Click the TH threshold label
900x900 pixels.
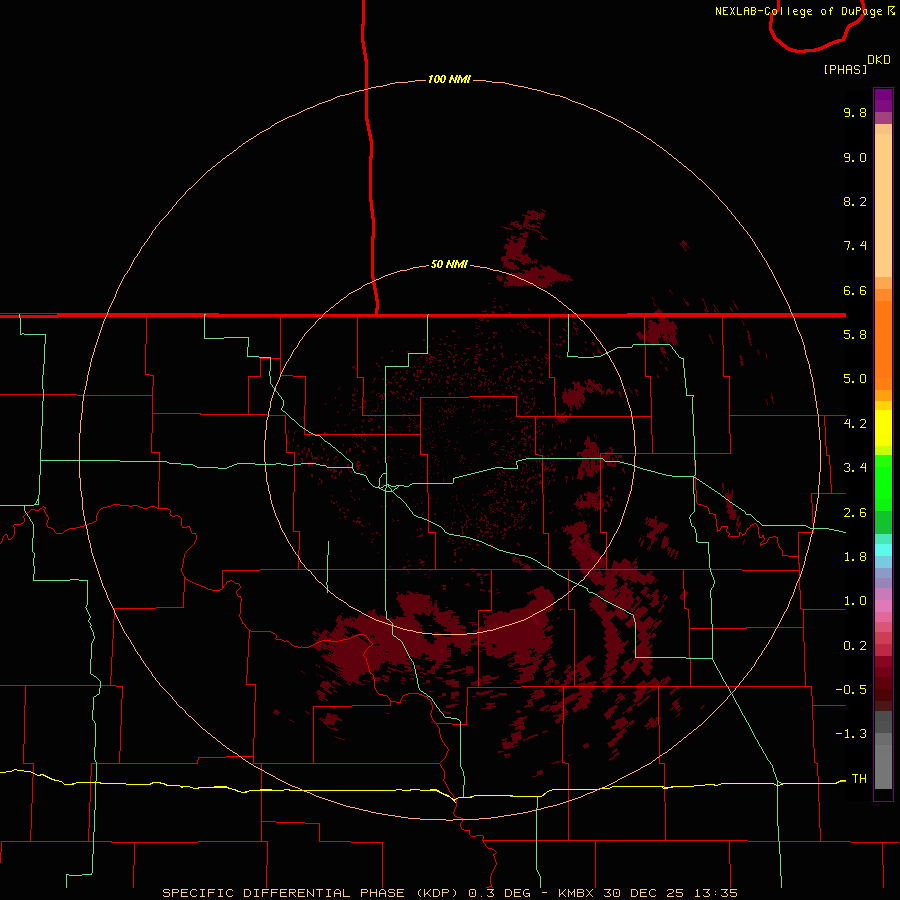pyautogui.click(x=859, y=779)
